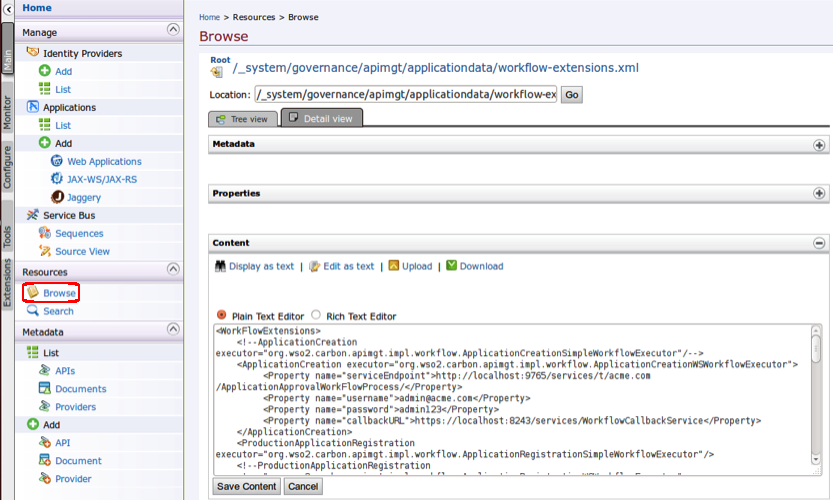The height and width of the screenshot is (500, 833).
Task: Click the Save Content button
Action: click(x=245, y=486)
